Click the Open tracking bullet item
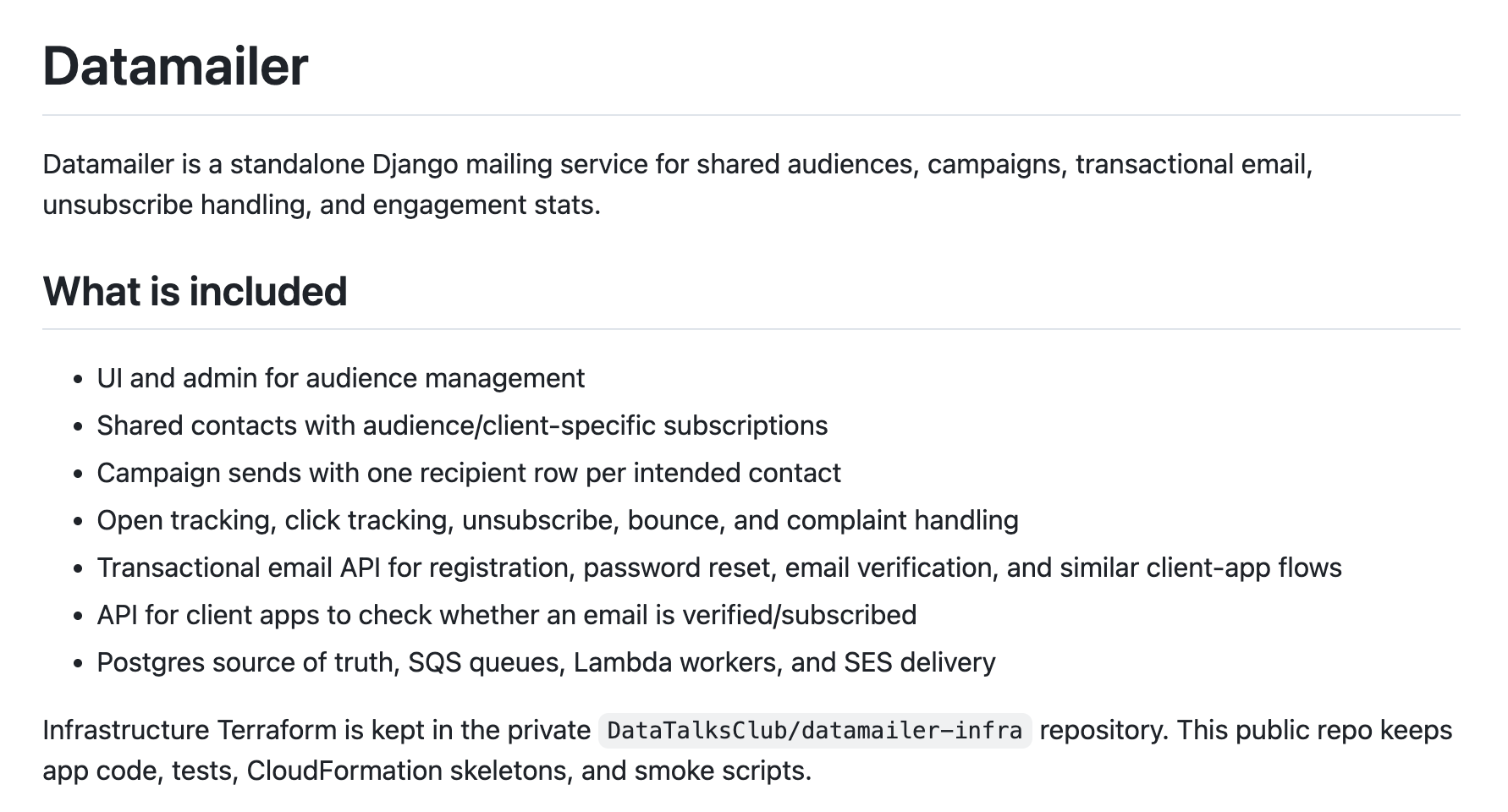Image resolution: width=1508 pixels, height=812 pixels. coord(558,520)
